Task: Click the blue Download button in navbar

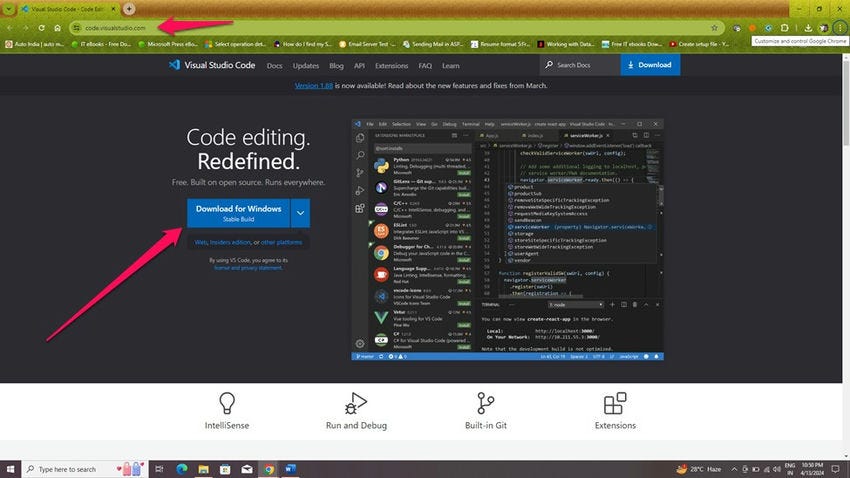Action: (x=650, y=65)
